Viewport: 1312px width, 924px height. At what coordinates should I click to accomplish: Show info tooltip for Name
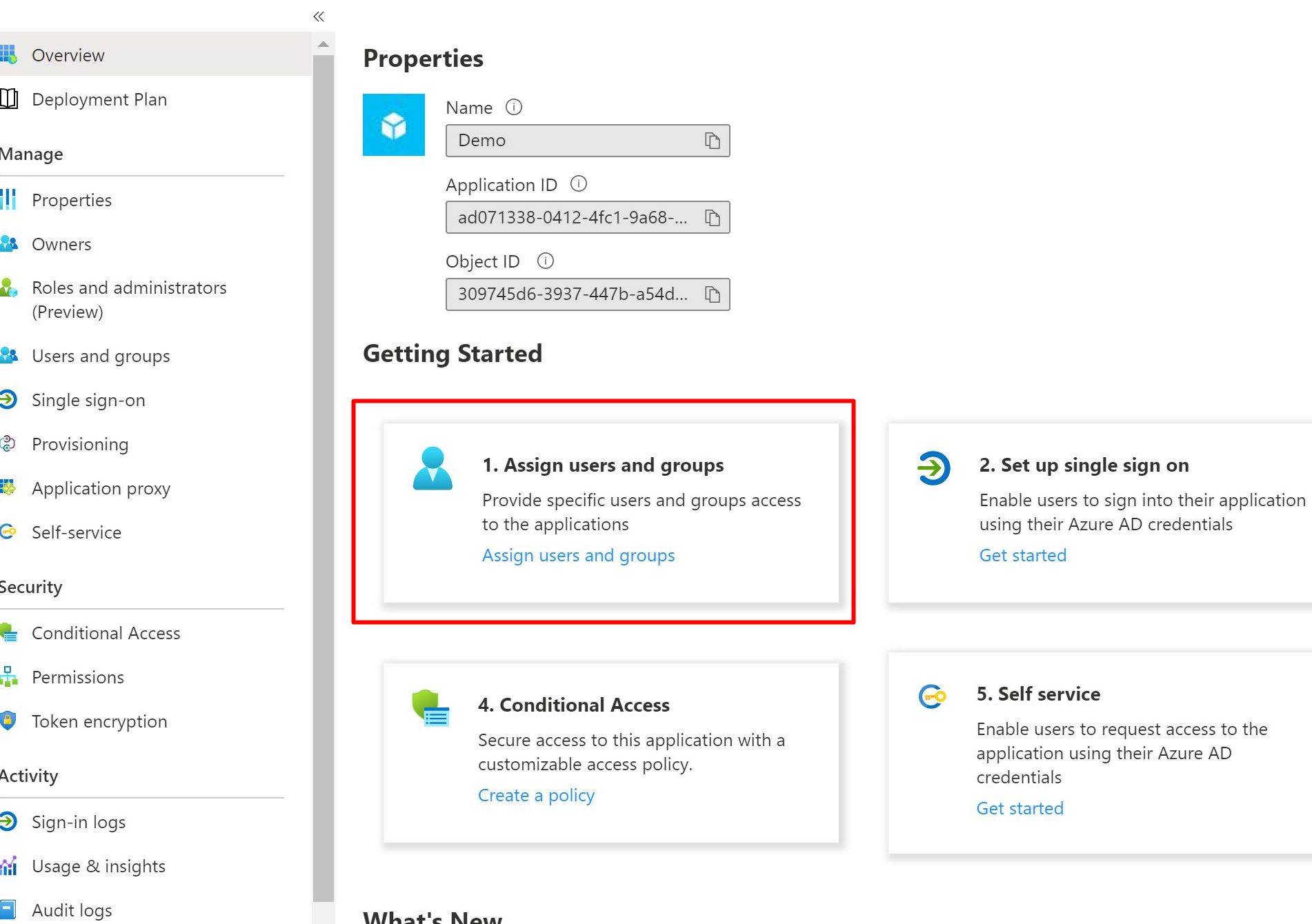(514, 108)
